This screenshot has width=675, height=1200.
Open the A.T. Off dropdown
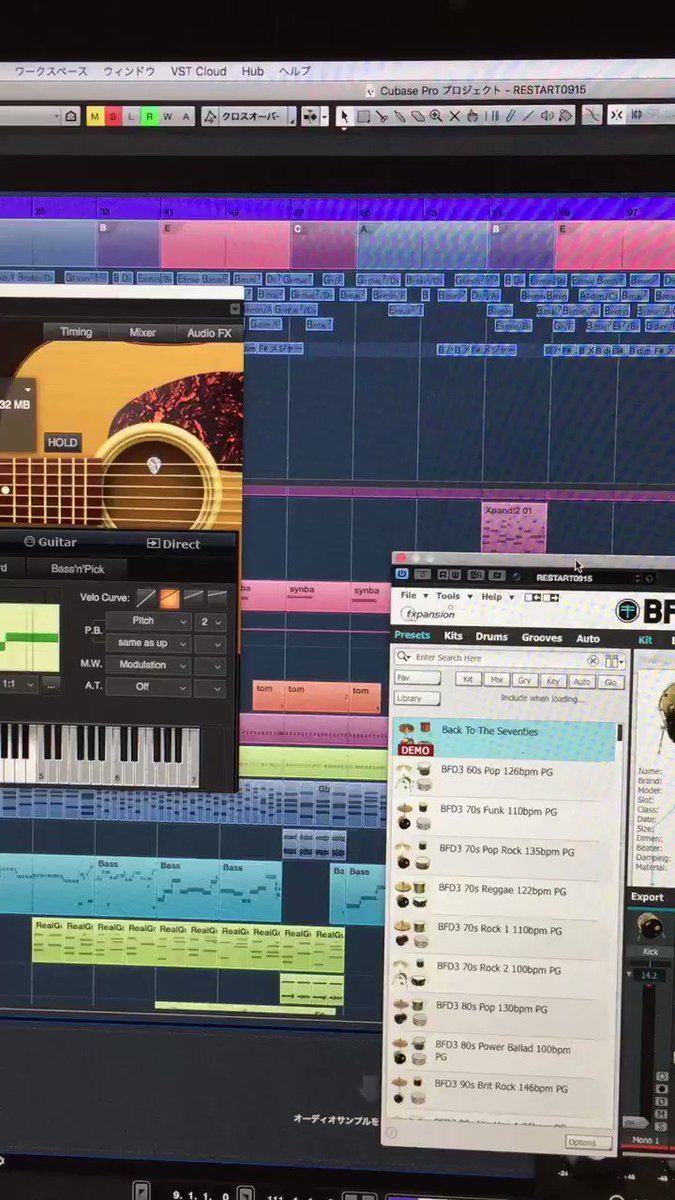pos(149,687)
